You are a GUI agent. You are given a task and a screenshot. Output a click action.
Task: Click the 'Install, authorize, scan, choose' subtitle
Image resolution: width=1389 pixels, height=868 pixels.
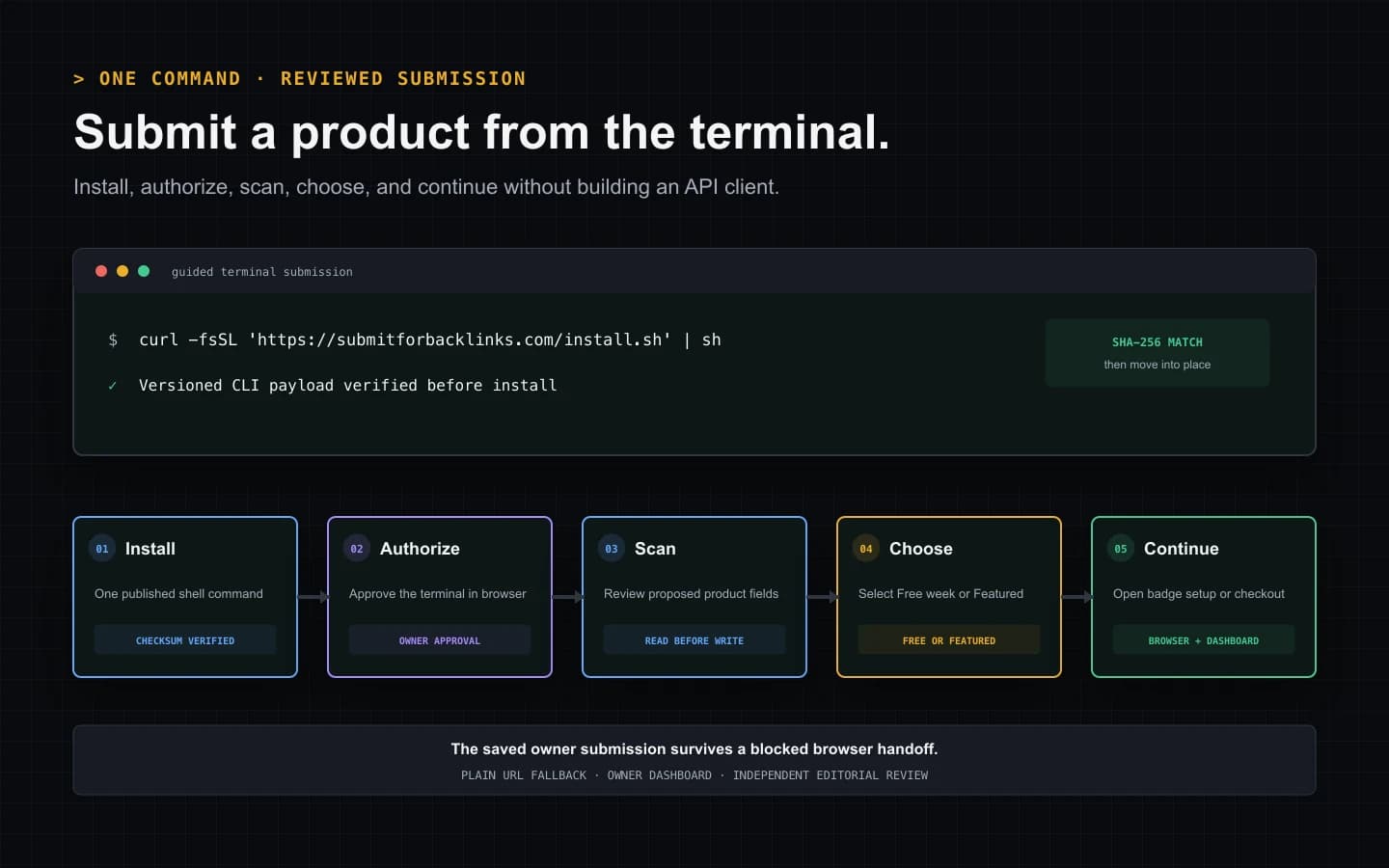(426, 187)
